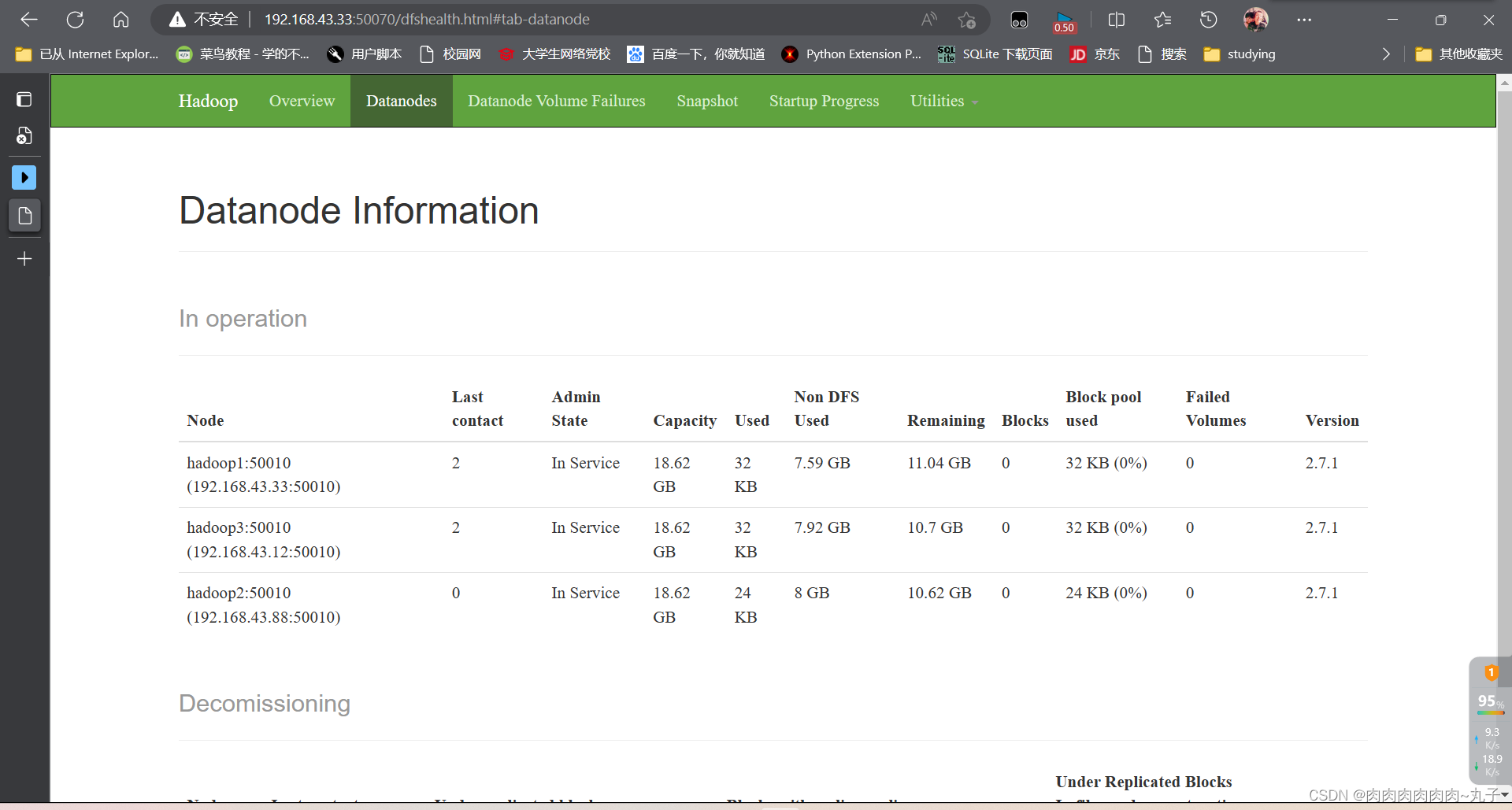Screen dimensions: 1512x810
Task: Open the 校园网 bookmark
Action: point(450,54)
